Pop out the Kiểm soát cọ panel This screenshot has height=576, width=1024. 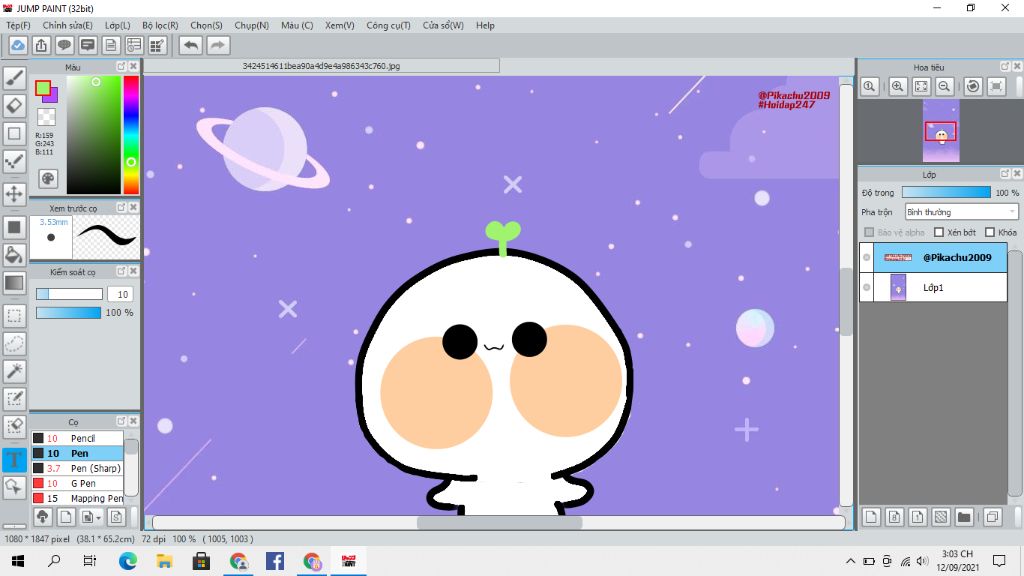(121, 271)
